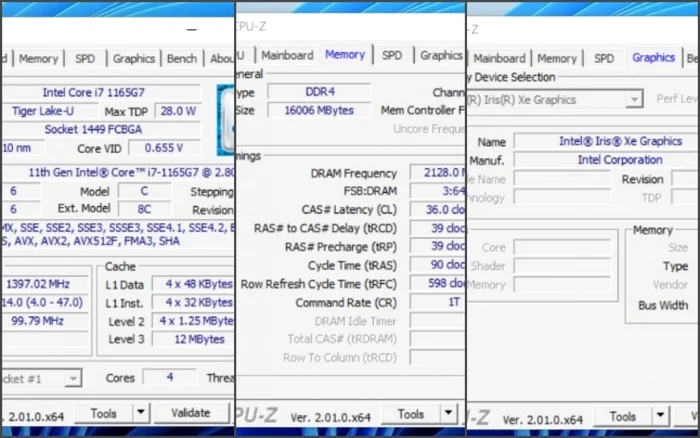Click L1 Data cache 4 x 48 KBytes
Screen dimensions: 700x438
[x=193, y=284]
